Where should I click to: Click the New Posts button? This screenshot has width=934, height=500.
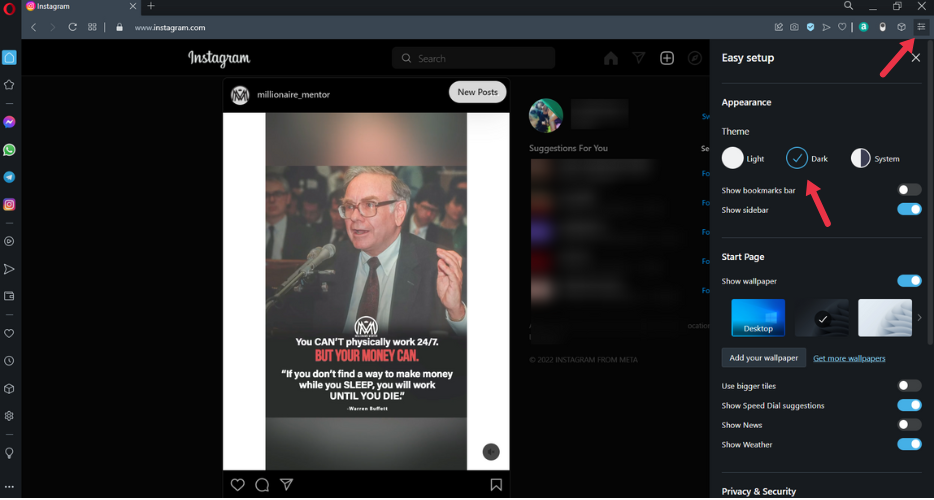point(477,92)
